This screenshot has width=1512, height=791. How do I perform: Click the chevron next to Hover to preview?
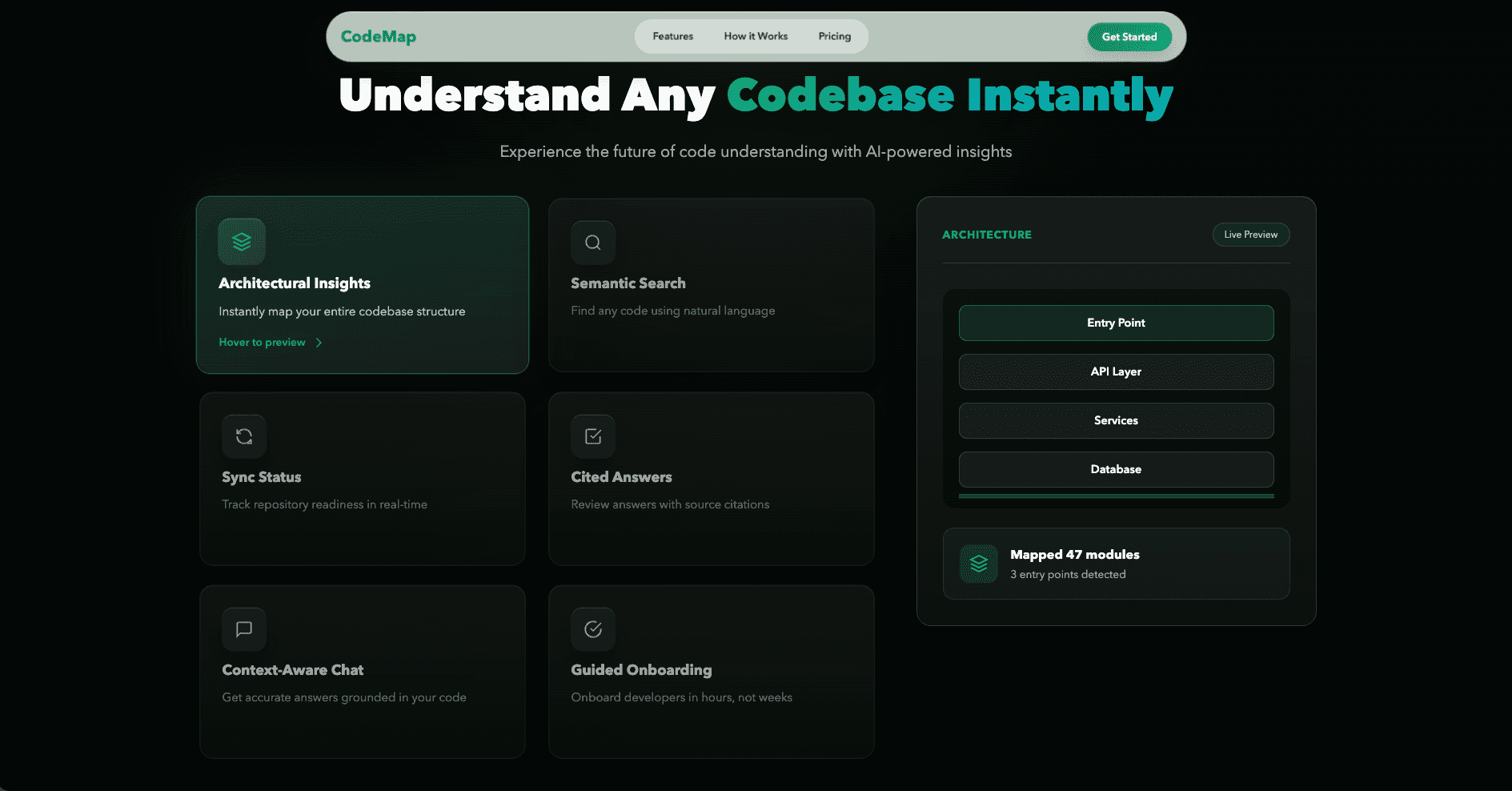319,343
